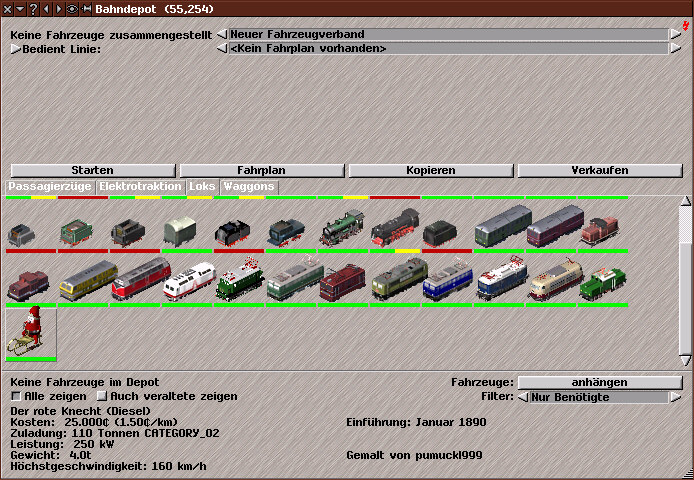Check the 'Auch veraltete zeigen' option
The height and width of the screenshot is (480, 694).
101,396
